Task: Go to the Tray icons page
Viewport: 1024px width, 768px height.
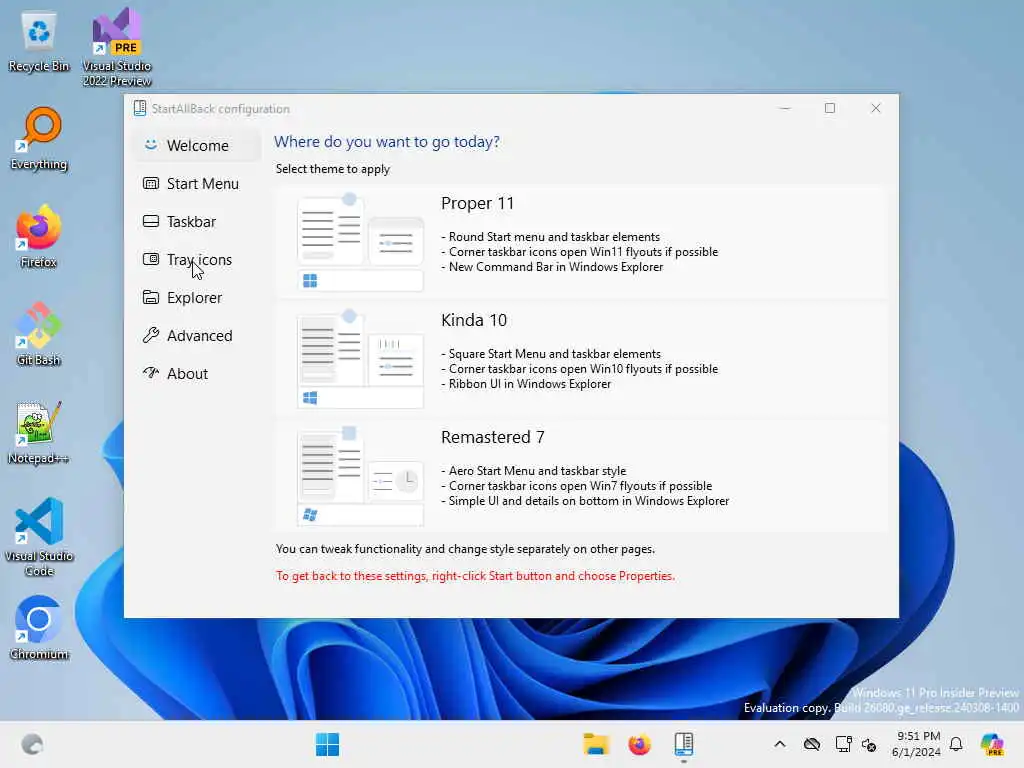Action: [198, 259]
